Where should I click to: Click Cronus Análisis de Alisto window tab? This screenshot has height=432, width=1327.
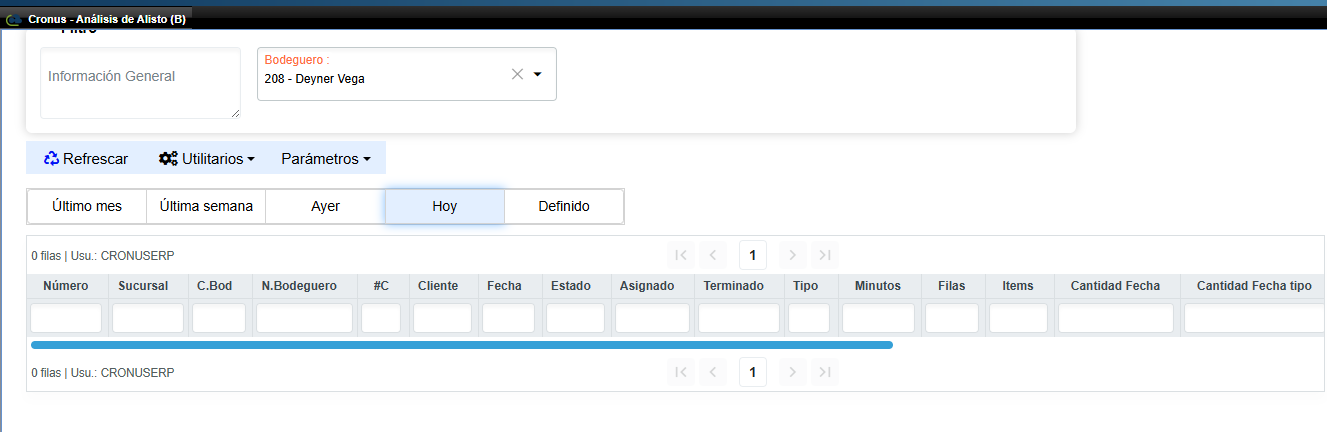point(97,19)
